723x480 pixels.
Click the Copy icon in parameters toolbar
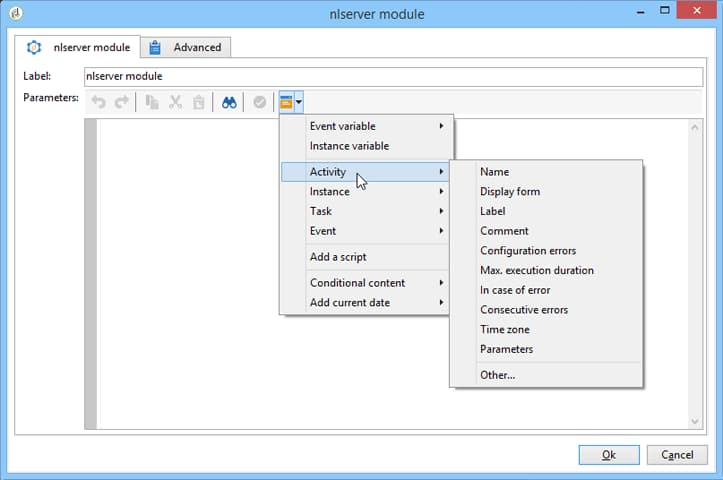pyautogui.click(x=152, y=102)
